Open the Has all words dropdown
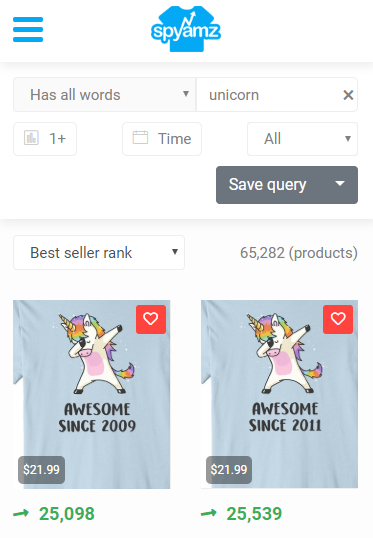373x538 pixels. [x=105, y=95]
